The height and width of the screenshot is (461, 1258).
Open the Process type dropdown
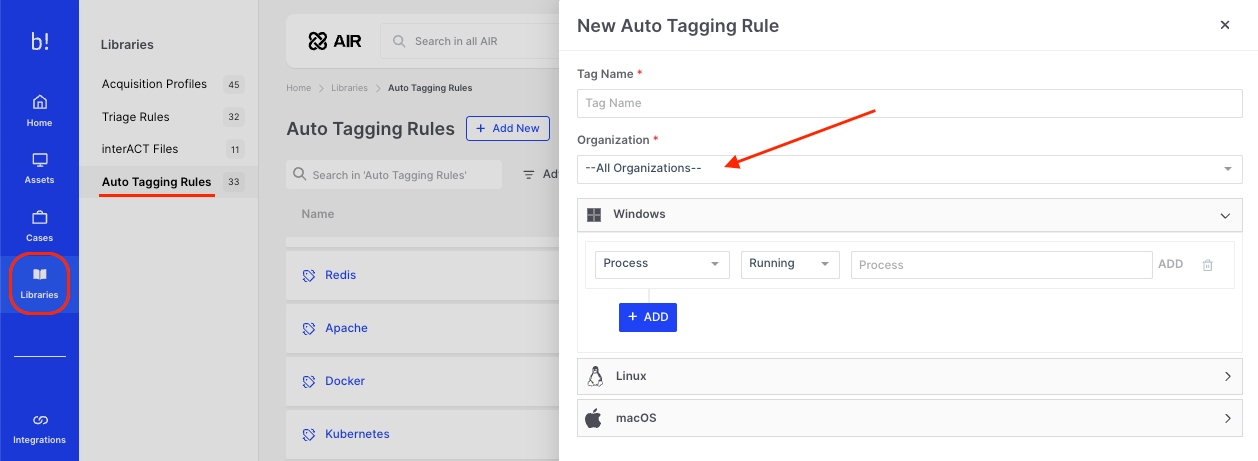(x=661, y=264)
